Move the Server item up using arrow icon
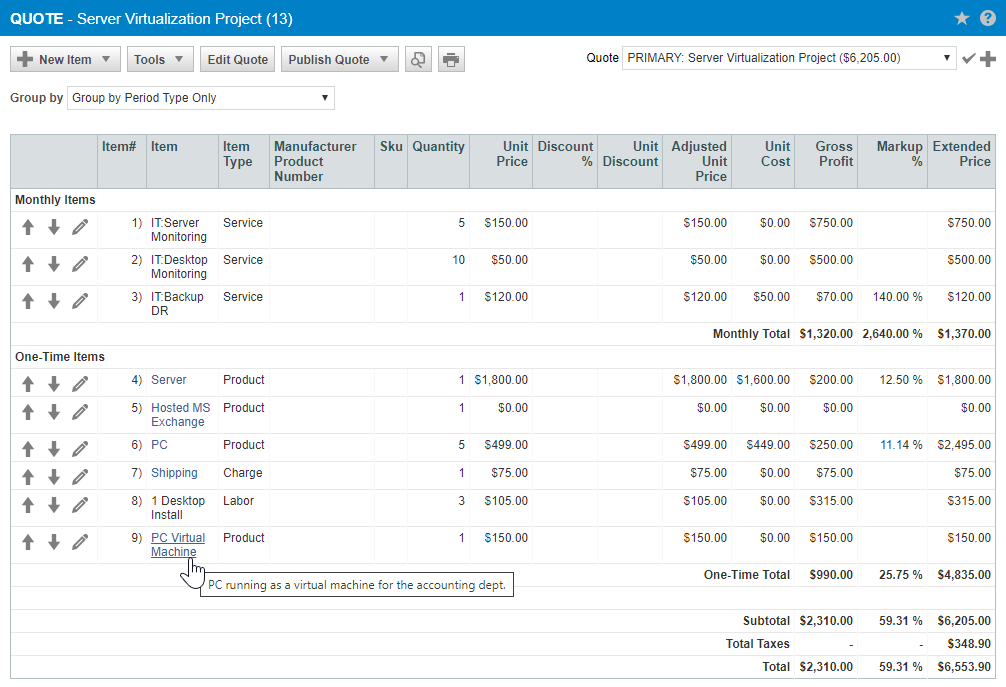The height and width of the screenshot is (687, 1006). [x=28, y=384]
